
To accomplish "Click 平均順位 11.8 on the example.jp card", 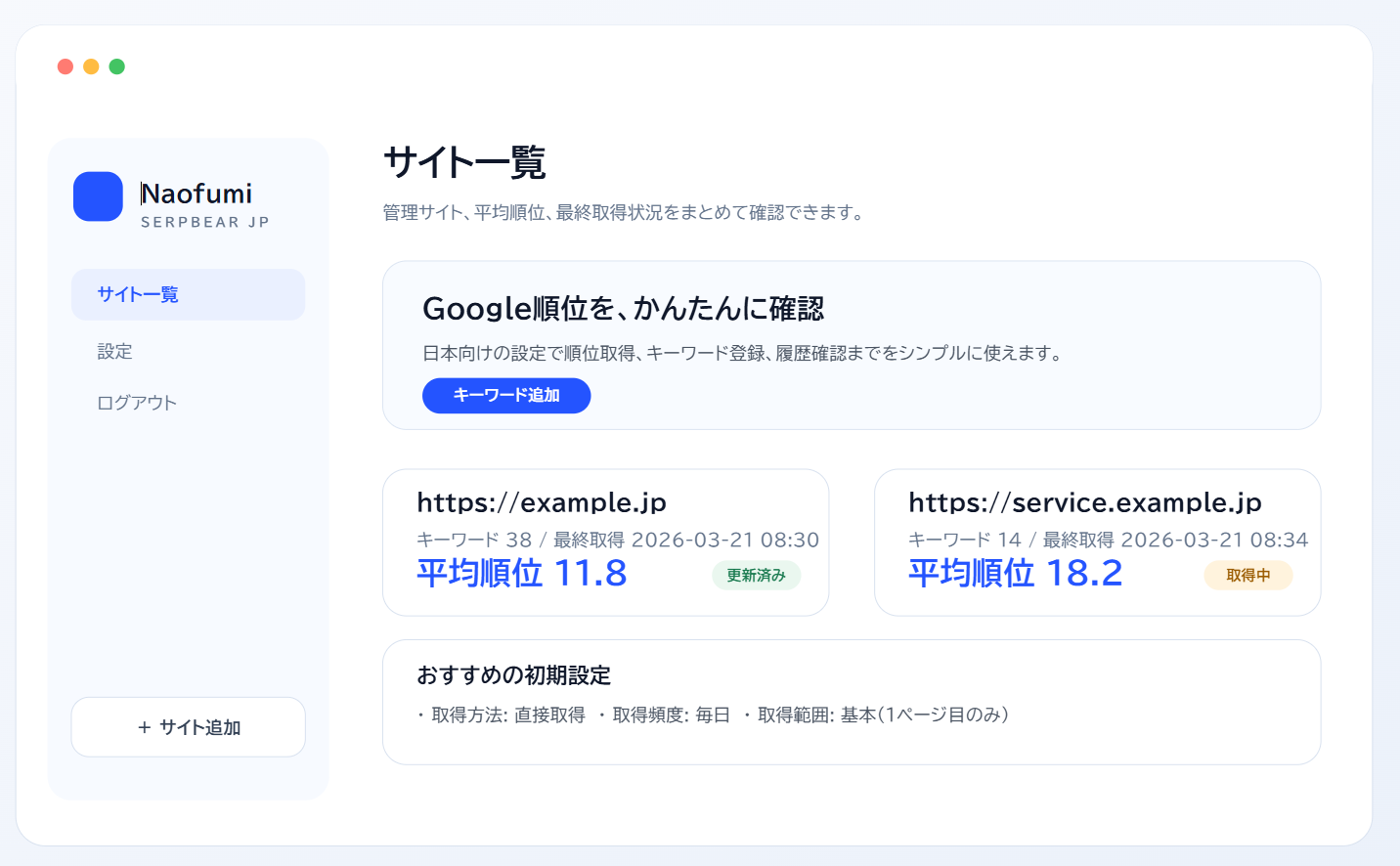I will pos(522,573).
